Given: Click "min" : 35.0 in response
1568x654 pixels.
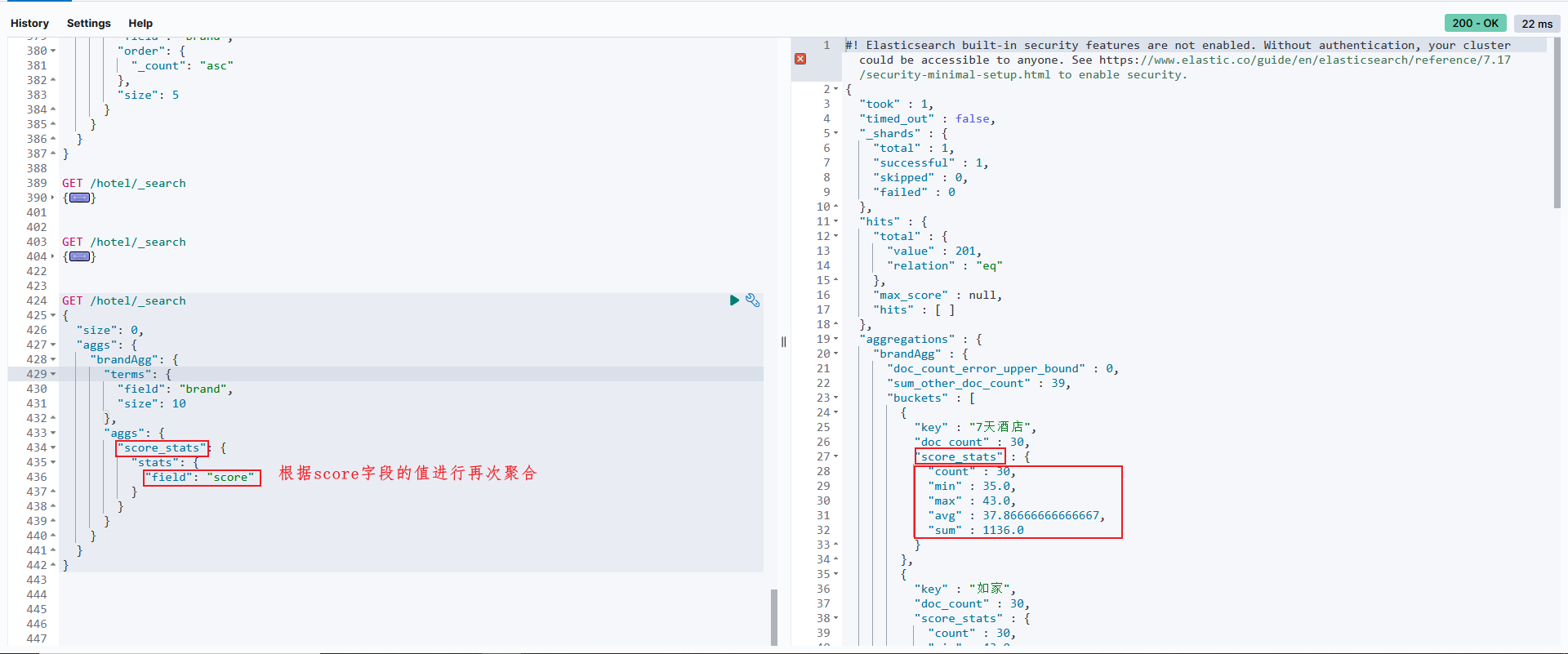Looking at the screenshot, I should [x=972, y=486].
